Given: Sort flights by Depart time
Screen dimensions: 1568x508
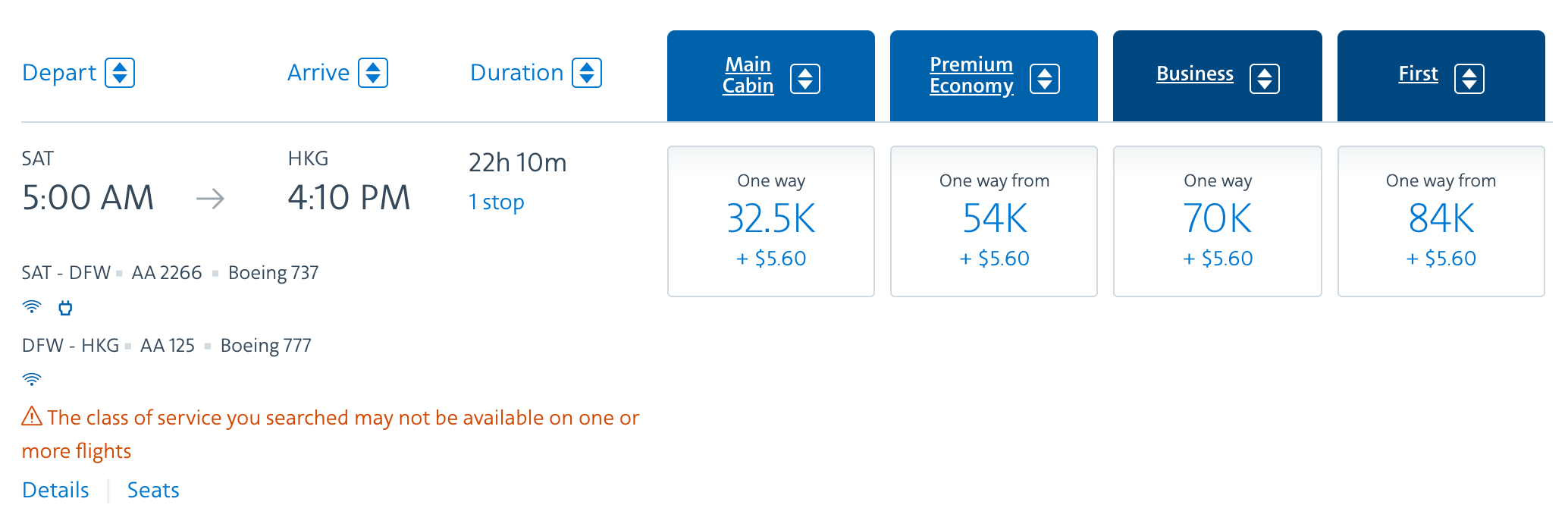Looking at the screenshot, I should coord(59,73).
